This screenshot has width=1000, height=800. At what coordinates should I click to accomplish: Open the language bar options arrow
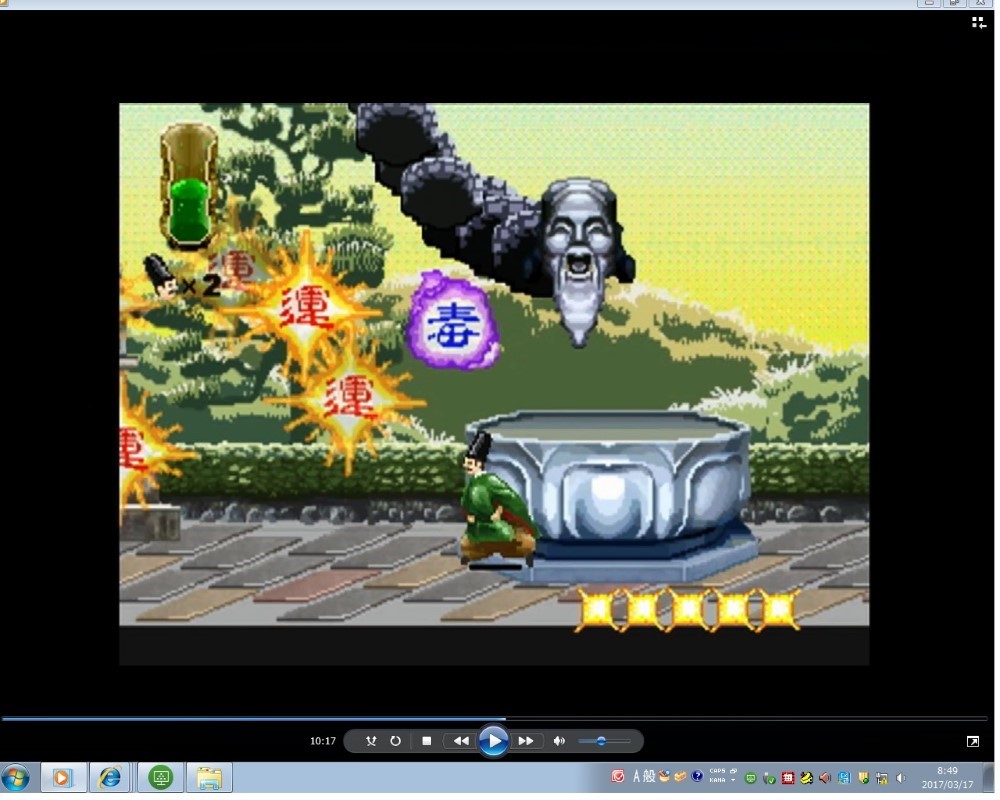[x=733, y=780]
